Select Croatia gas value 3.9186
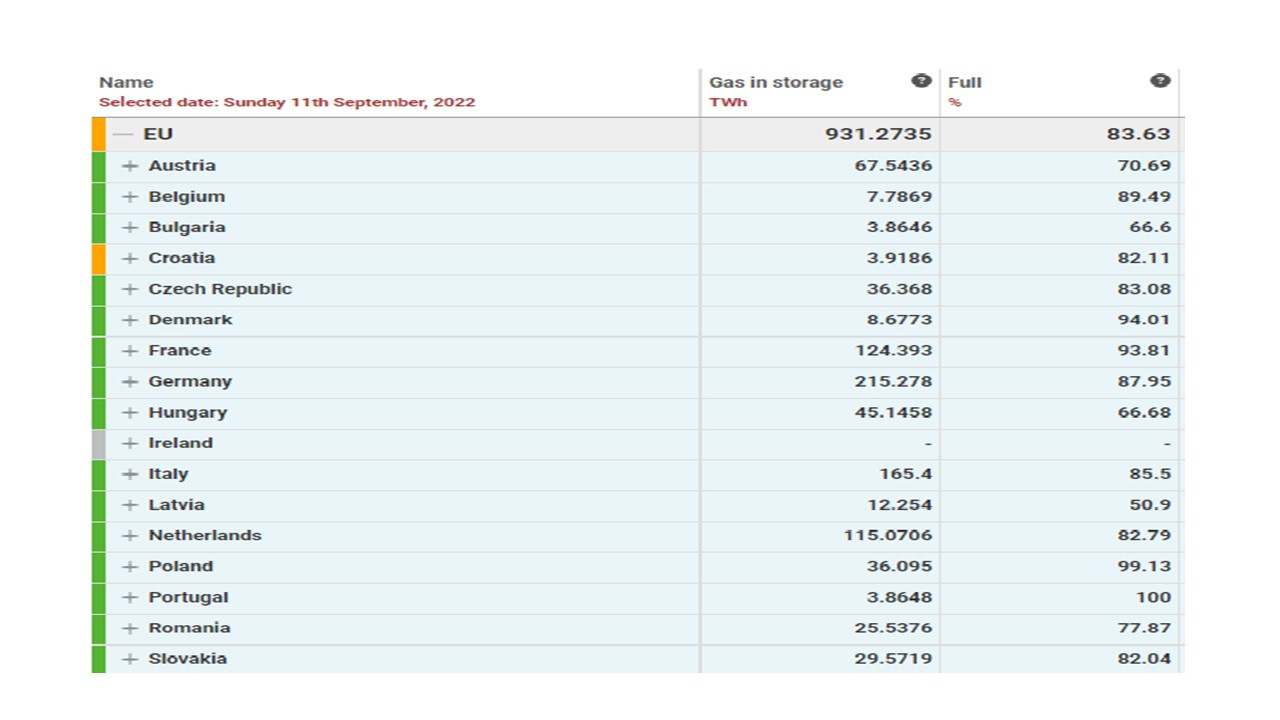The width and height of the screenshot is (1280, 720). point(899,258)
